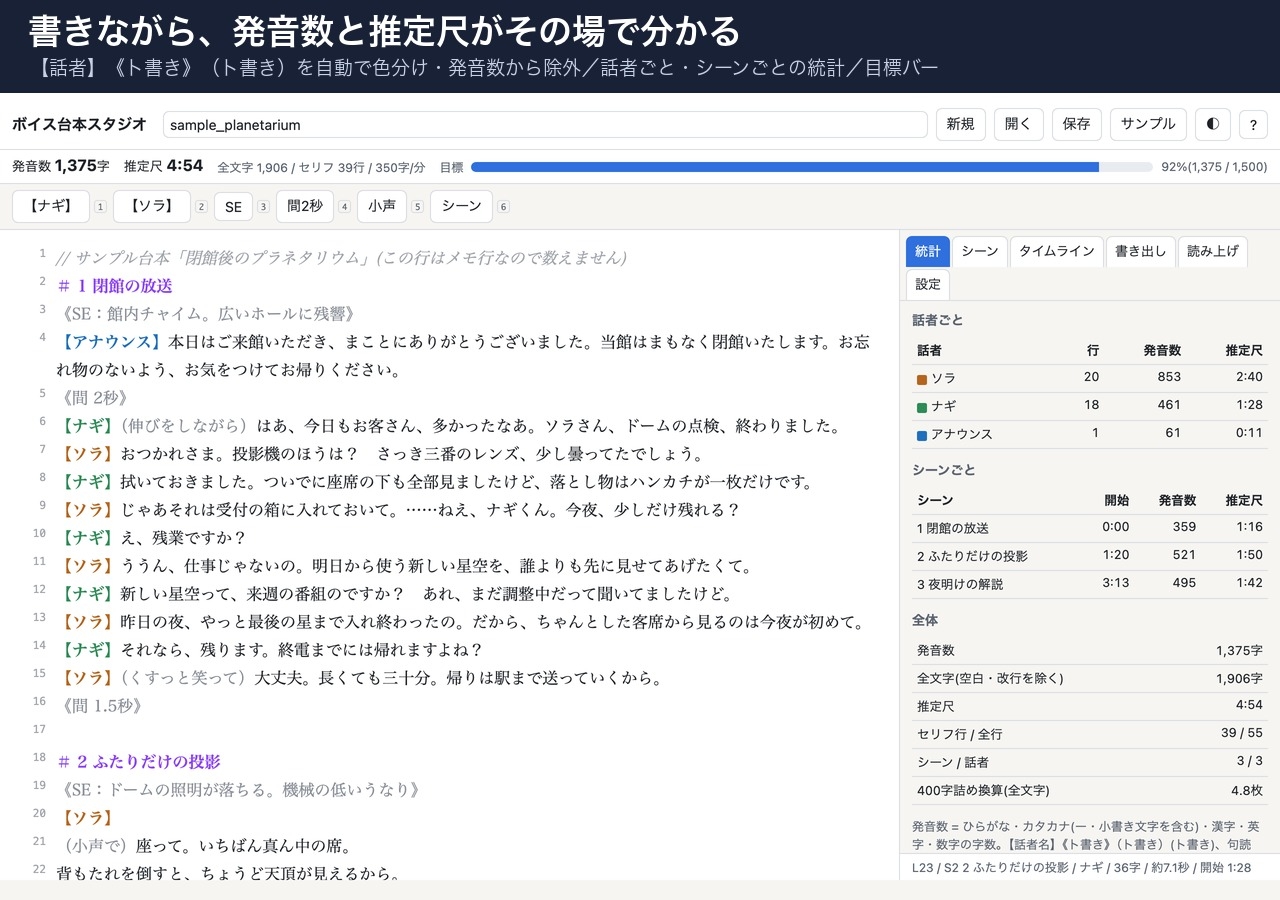Click the セリフ行 / 全行 row
The width and height of the screenshot is (1280, 900).
[x=1090, y=734]
